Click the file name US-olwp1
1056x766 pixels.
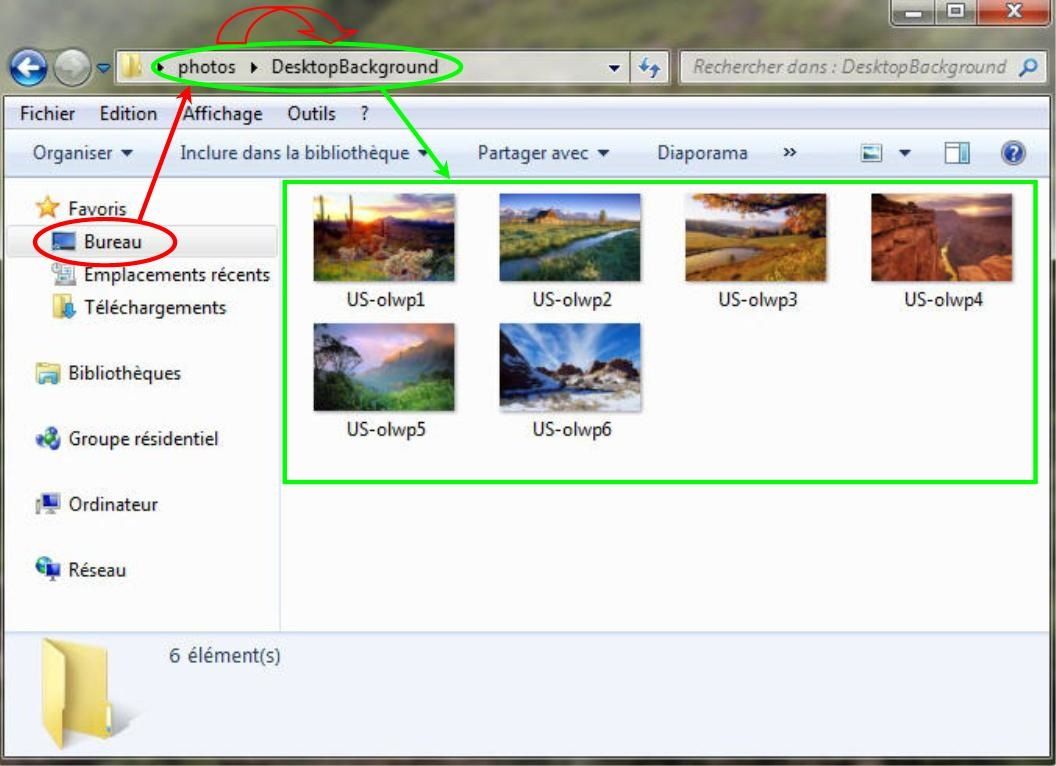tap(385, 299)
